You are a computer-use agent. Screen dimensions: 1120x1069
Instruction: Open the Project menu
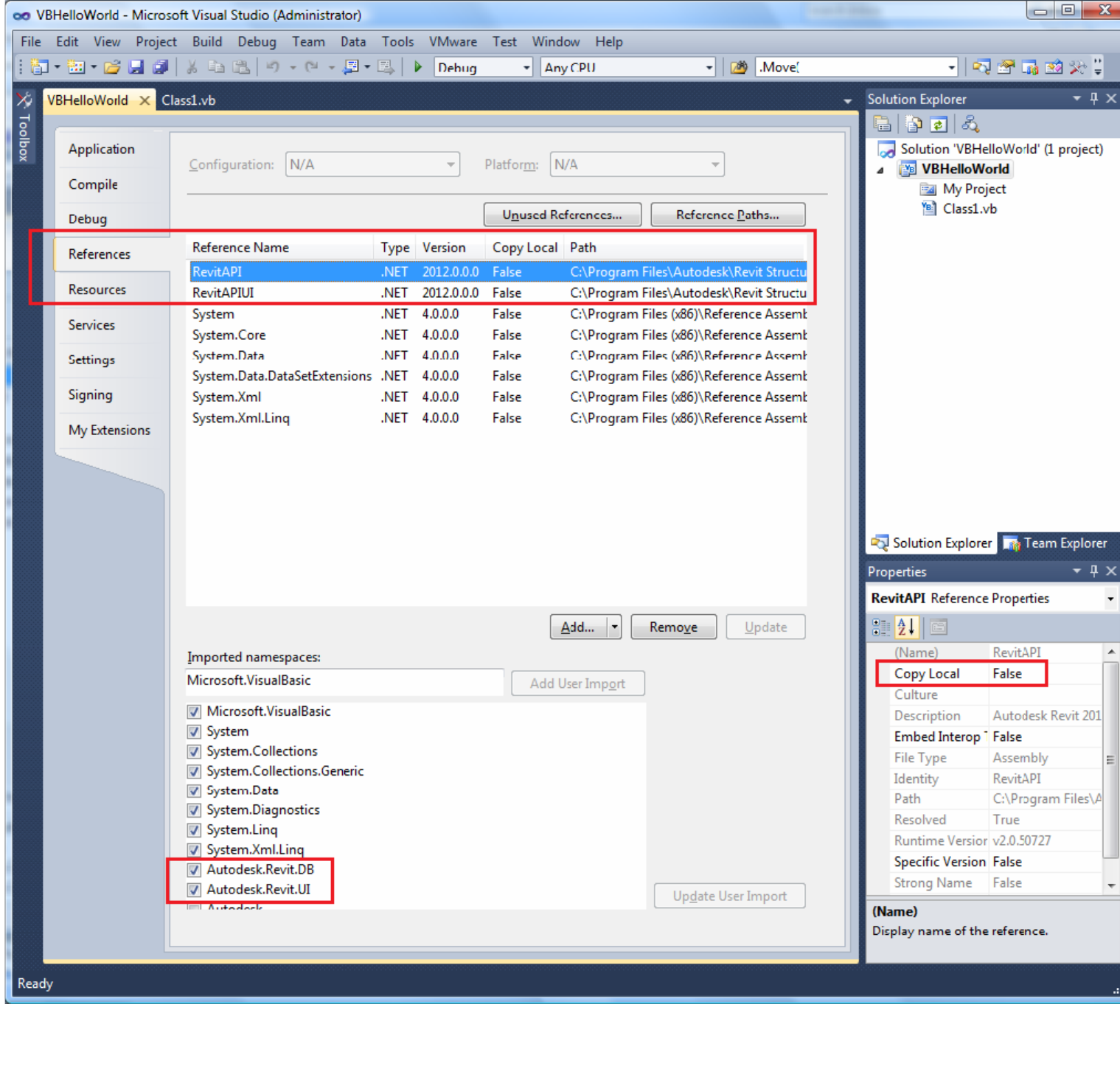(156, 42)
